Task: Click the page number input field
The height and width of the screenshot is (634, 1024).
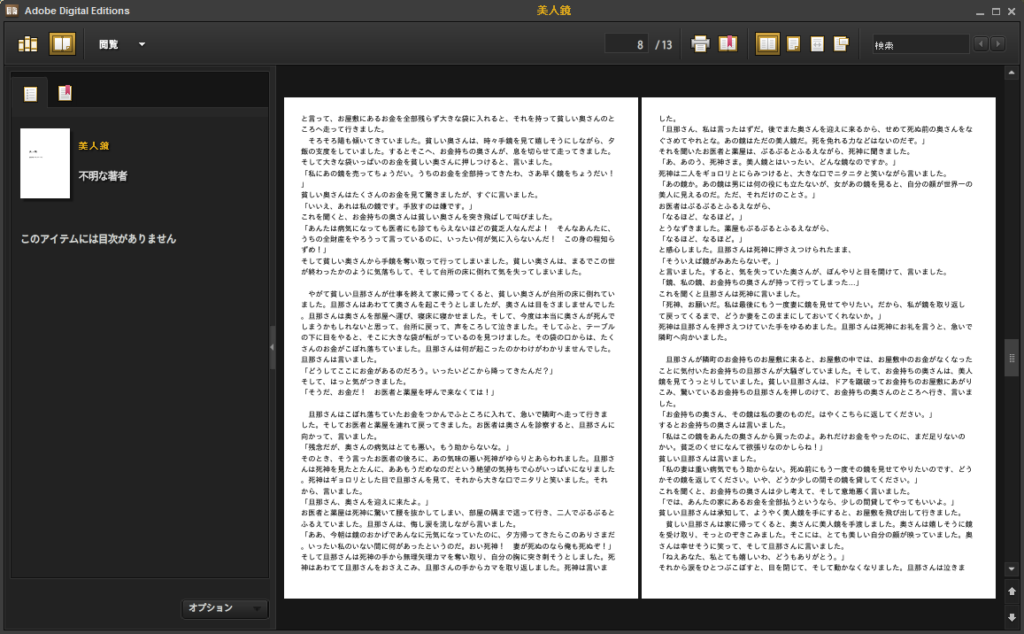Action: [x=627, y=44]
